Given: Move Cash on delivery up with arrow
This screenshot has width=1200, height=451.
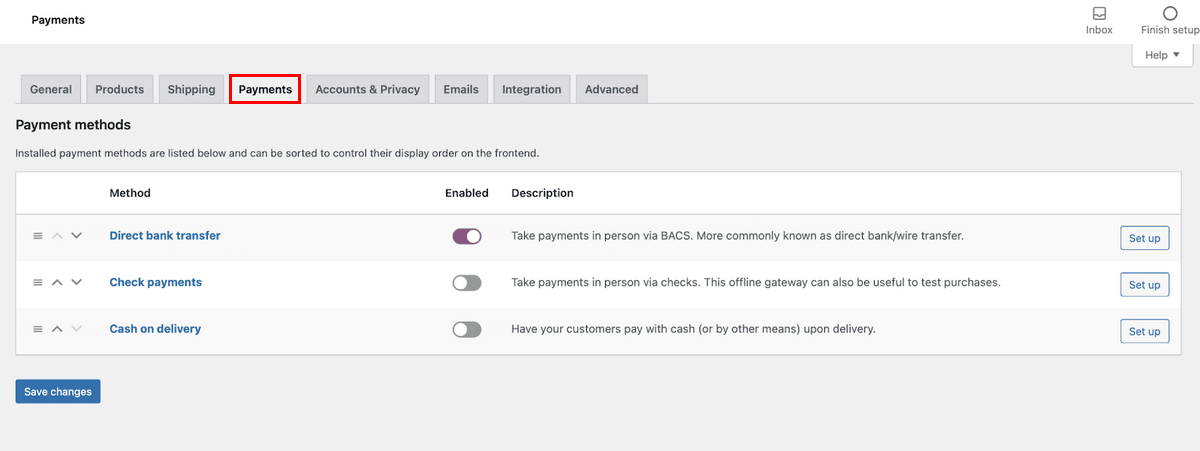Looking at the screenshot, I should 57,329.
